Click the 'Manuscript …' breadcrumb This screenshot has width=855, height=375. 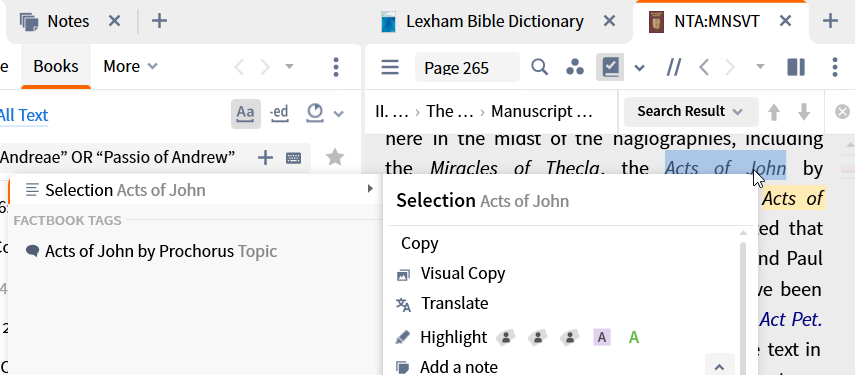click(541, 111)
